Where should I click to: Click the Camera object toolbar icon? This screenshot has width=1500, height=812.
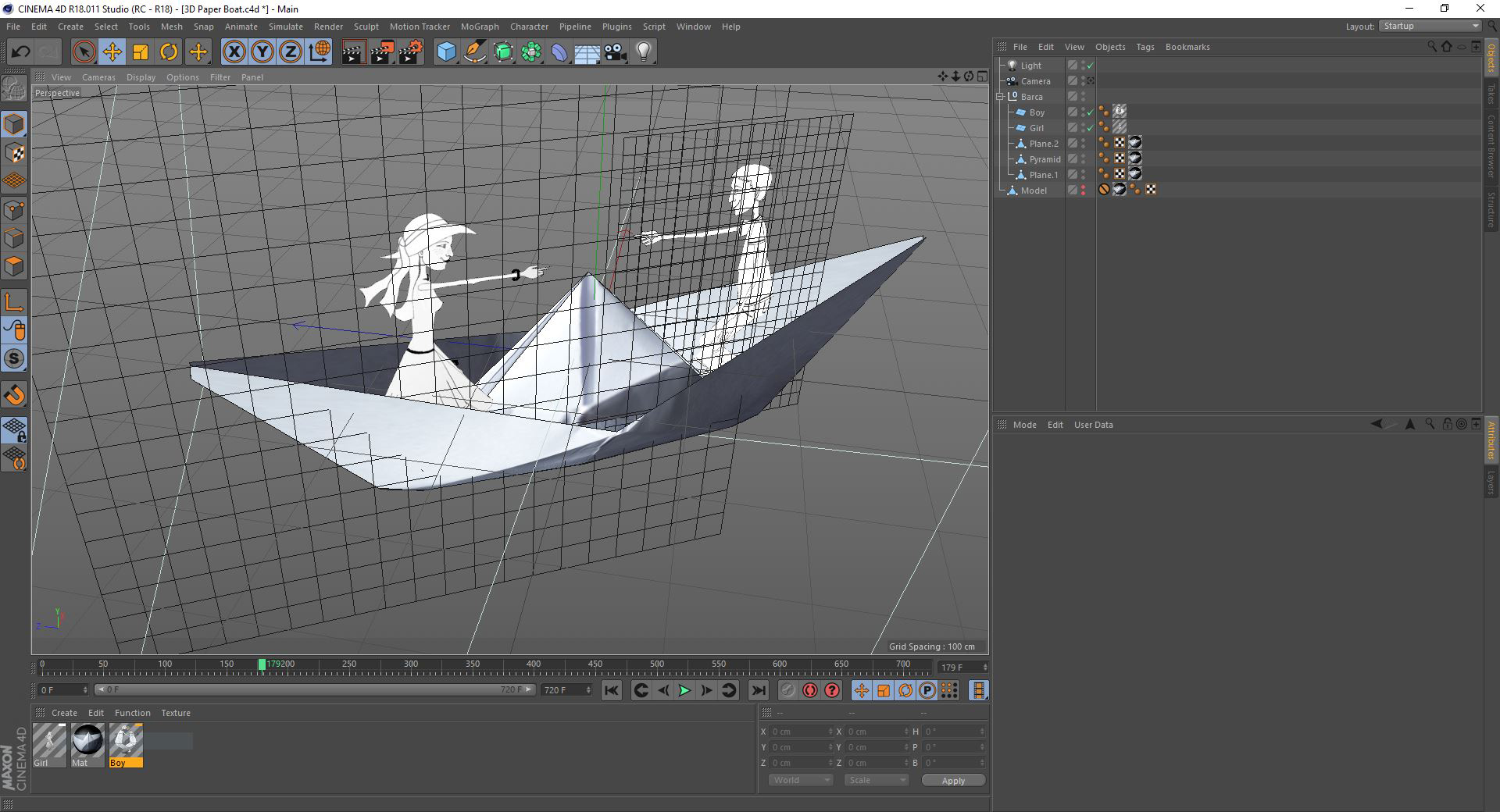[x=616, y=52]
